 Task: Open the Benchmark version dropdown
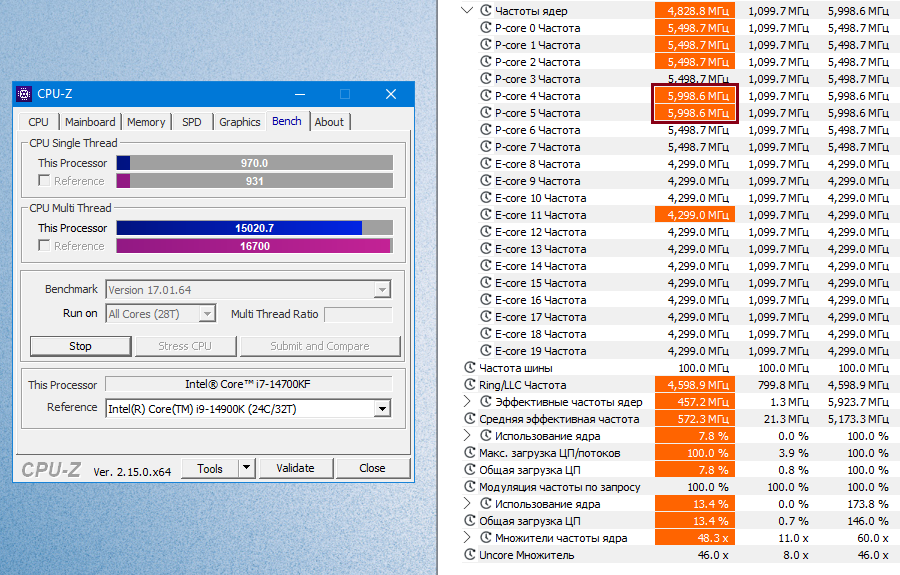(382, 290)
